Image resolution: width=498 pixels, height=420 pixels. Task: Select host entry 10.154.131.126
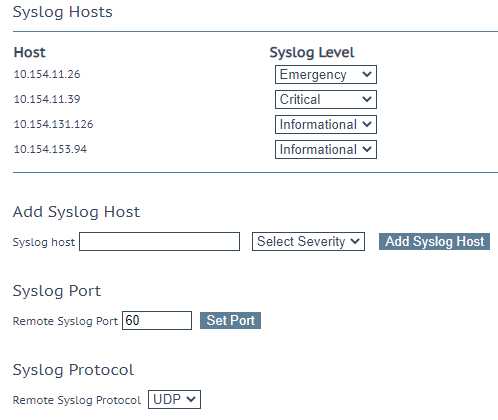tap(53, 124)
